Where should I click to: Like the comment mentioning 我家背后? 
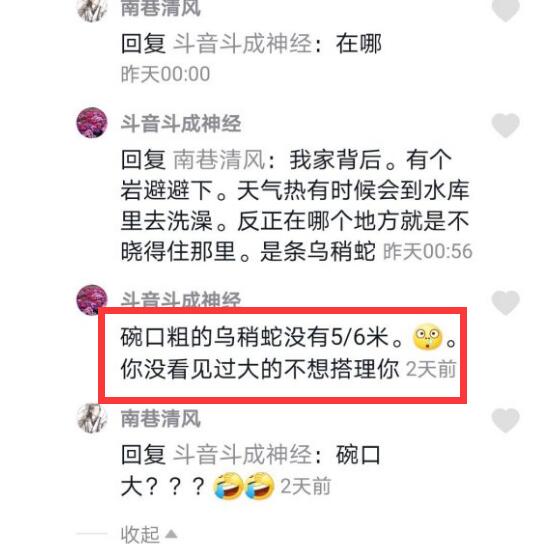coord(506,125)
